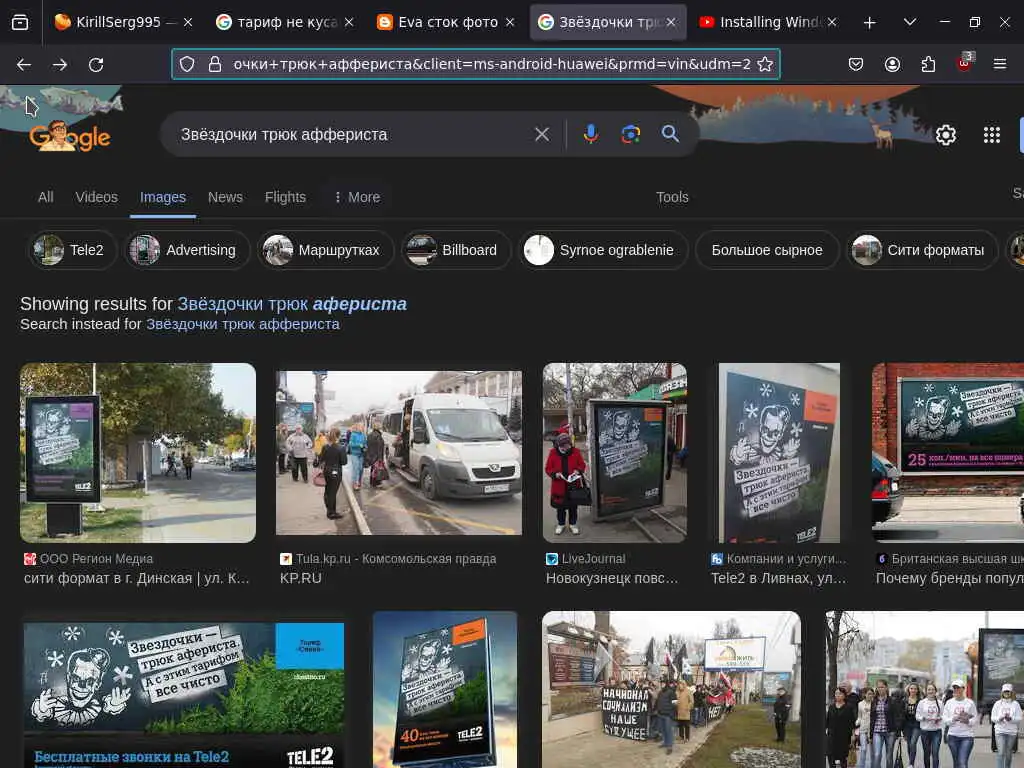
Task: Close the Installing Windows YouTube tab
Action: [832, 22]
